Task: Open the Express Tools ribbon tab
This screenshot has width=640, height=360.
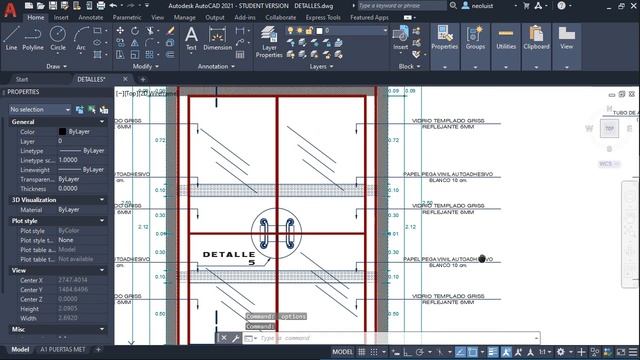Action: point(323,18)
